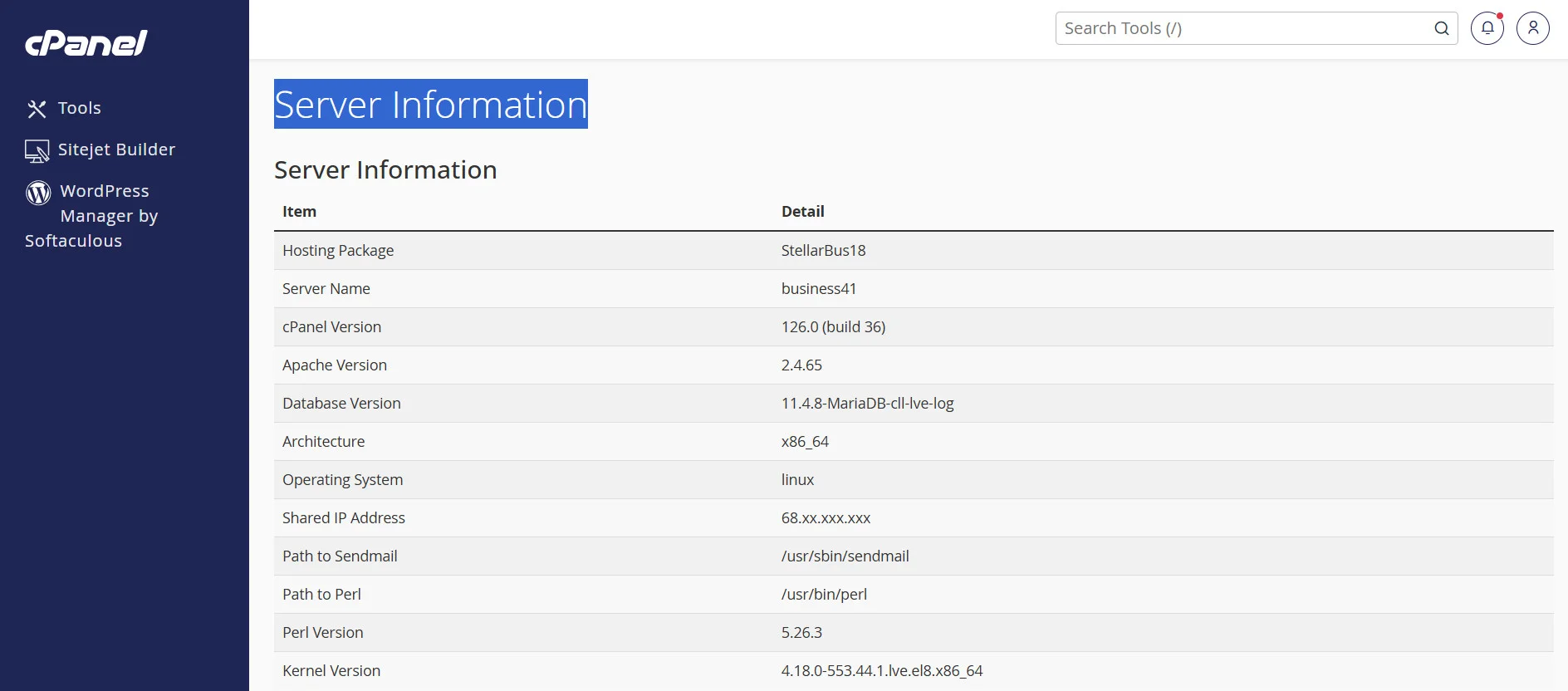Click the Kernel Version value text
1568x691 pixels.
click(881, 671)
